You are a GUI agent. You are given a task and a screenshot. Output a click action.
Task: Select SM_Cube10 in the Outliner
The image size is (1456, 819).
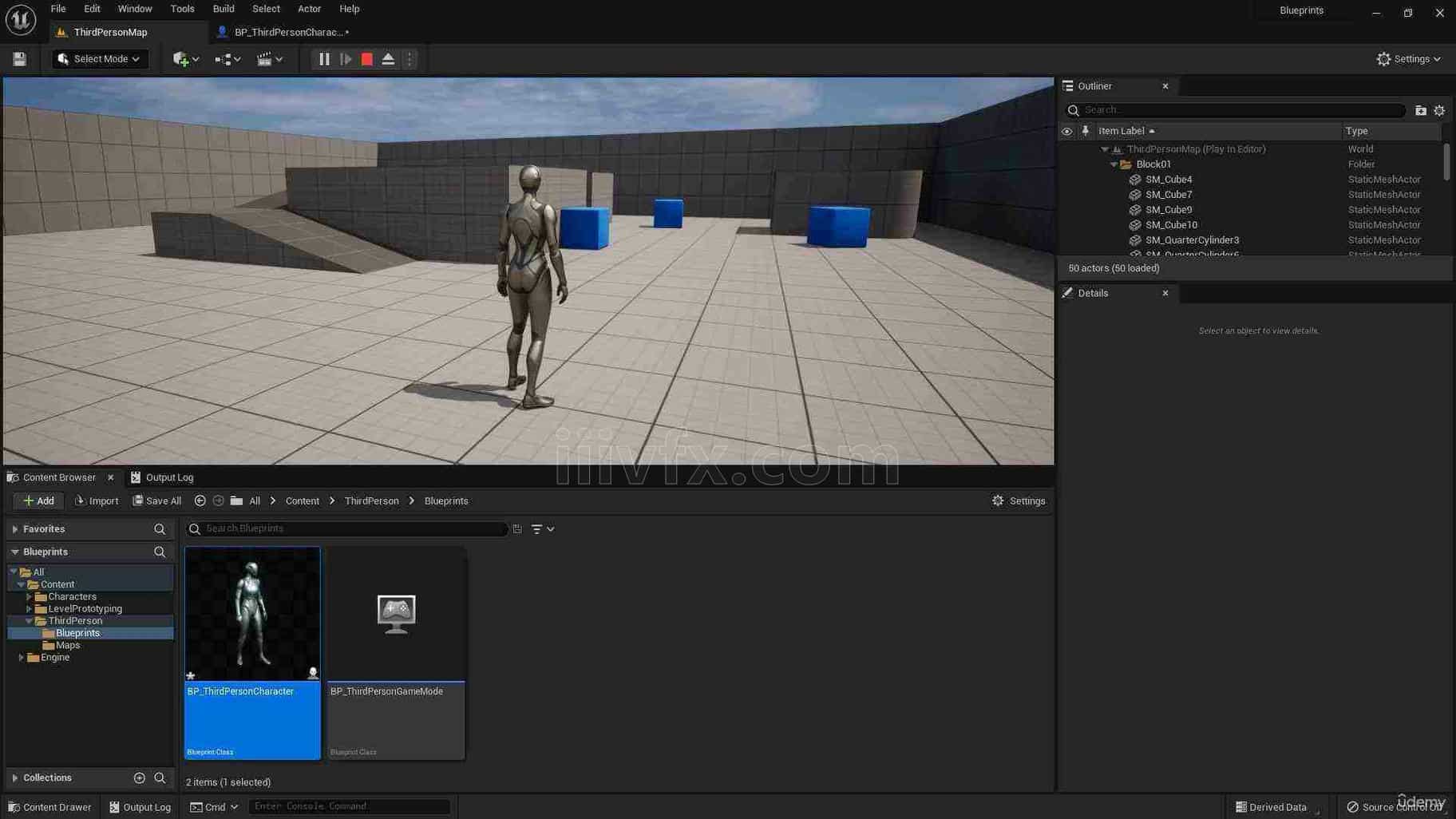[x=1171, y=225]
